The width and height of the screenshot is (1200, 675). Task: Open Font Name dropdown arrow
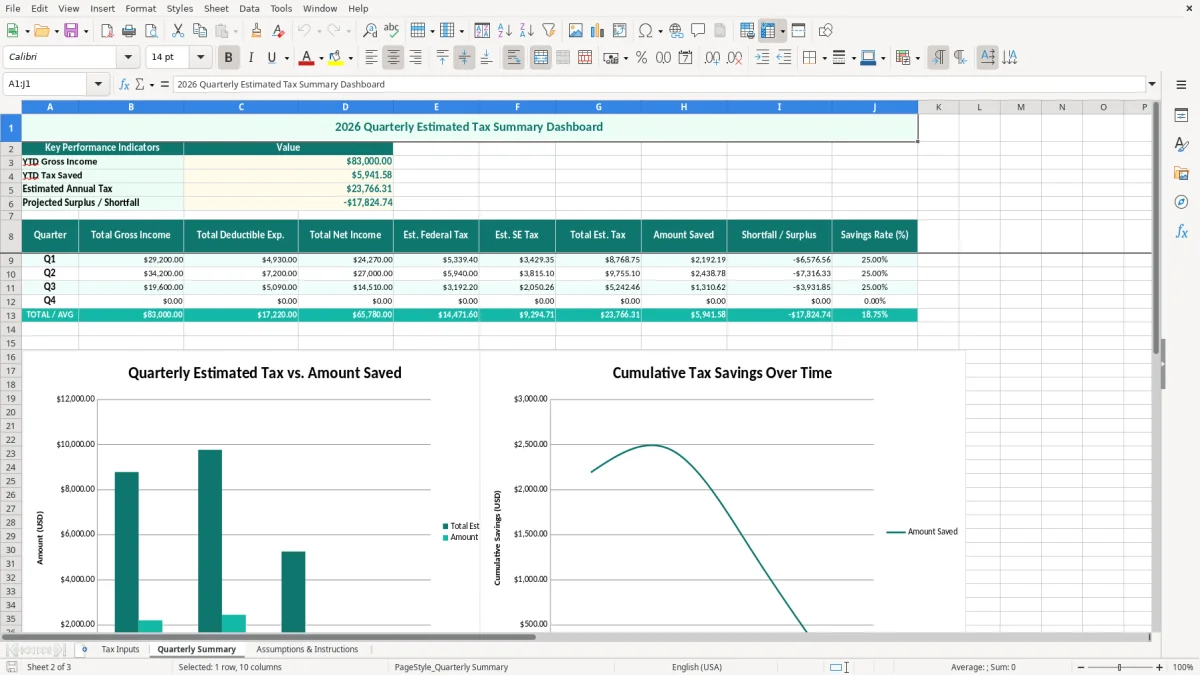click(x=127, y=58)
